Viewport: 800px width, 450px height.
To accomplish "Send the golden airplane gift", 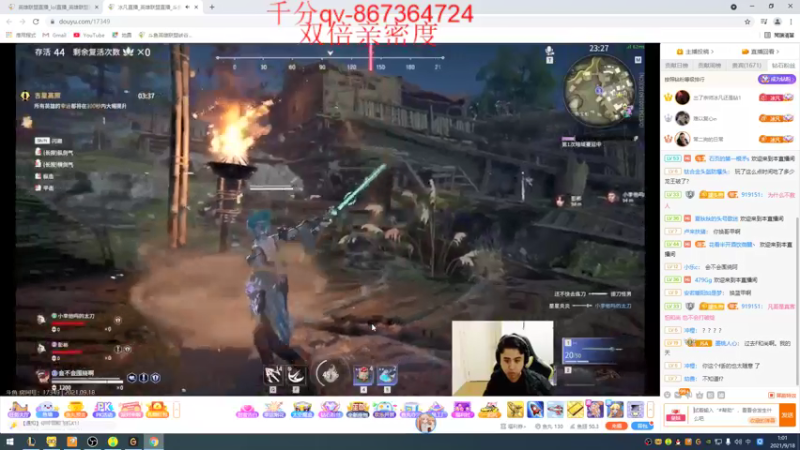I will tap(515, 409).
